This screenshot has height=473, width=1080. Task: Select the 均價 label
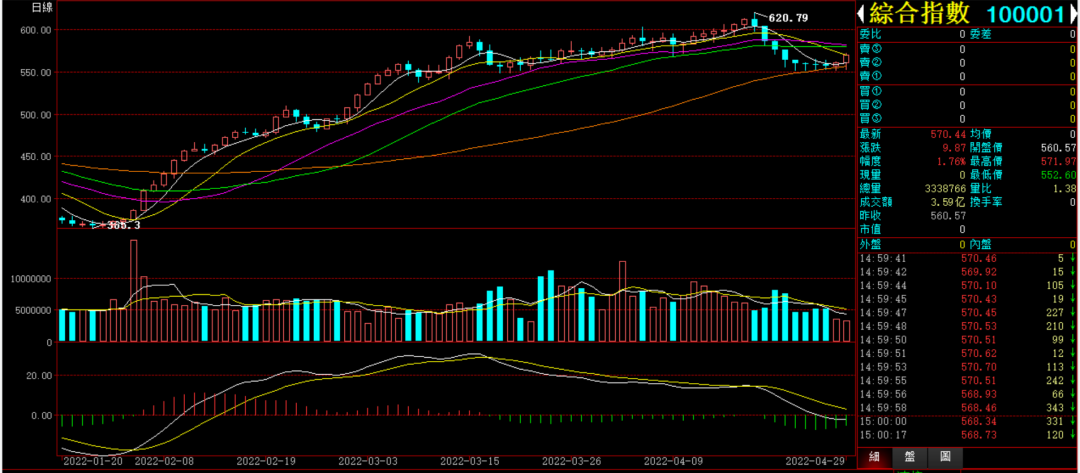980,134
